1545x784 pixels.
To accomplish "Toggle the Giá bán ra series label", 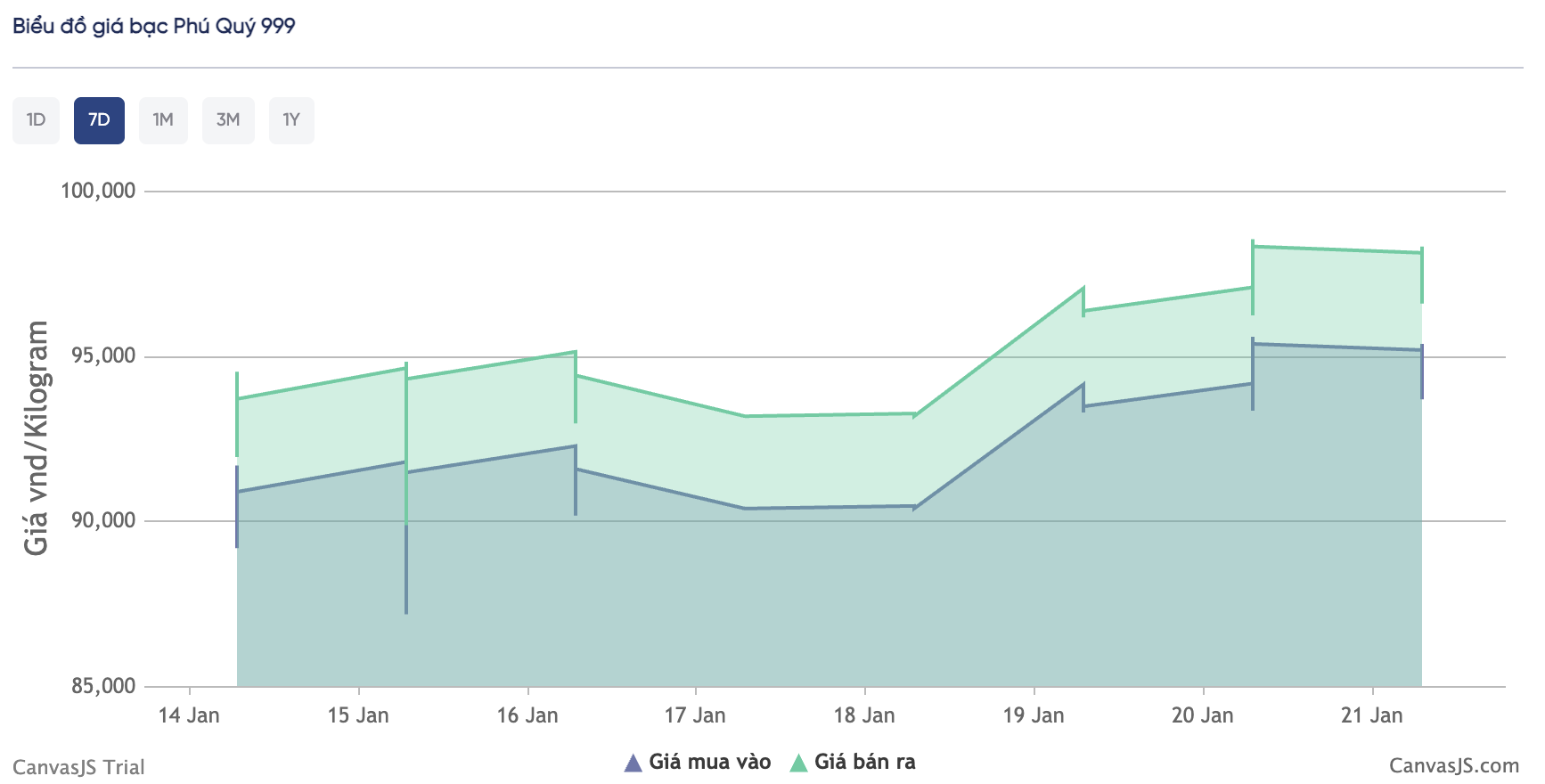I will pos(864,762).
